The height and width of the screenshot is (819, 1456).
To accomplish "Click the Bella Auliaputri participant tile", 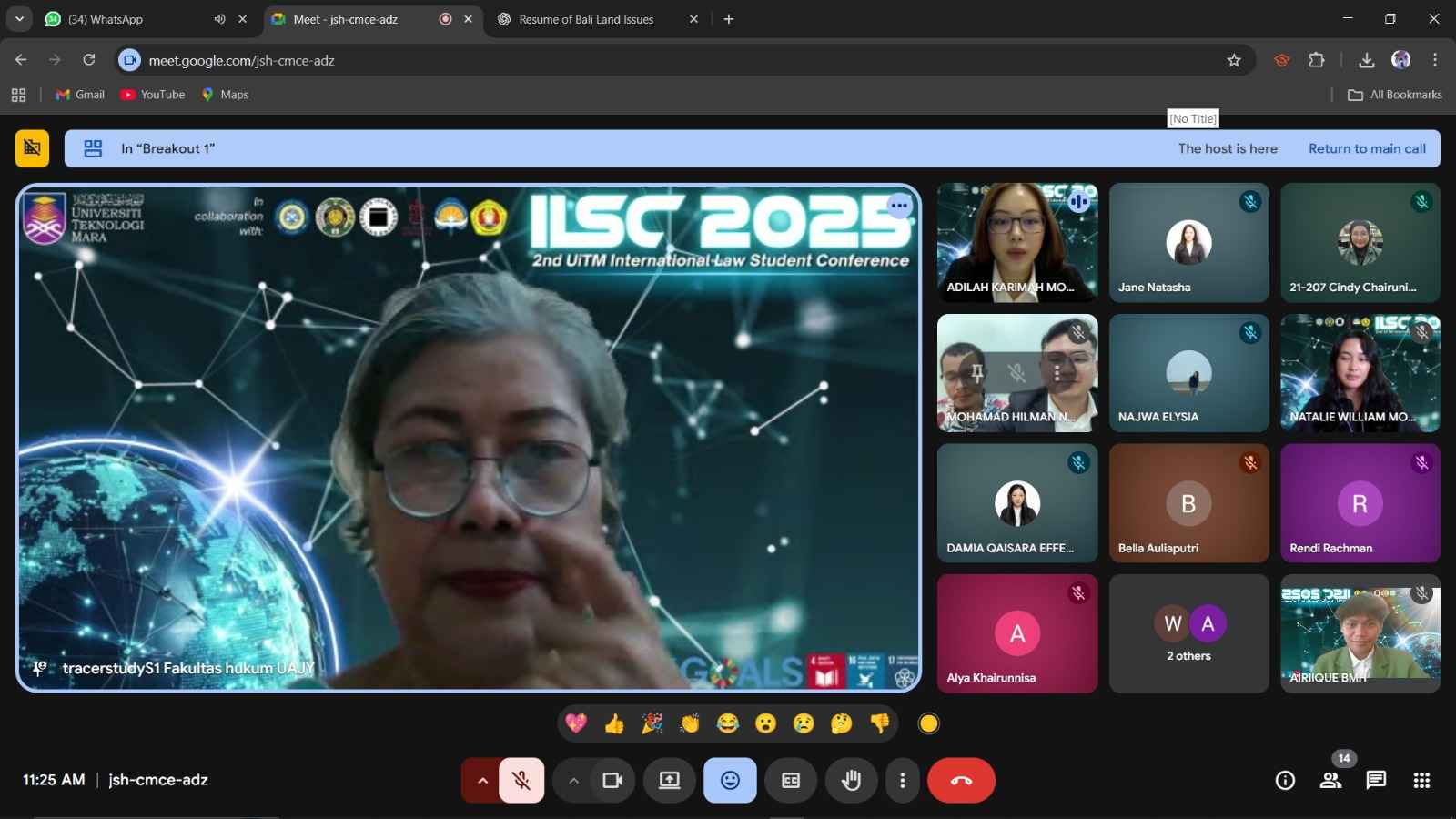I will 1188,503.
